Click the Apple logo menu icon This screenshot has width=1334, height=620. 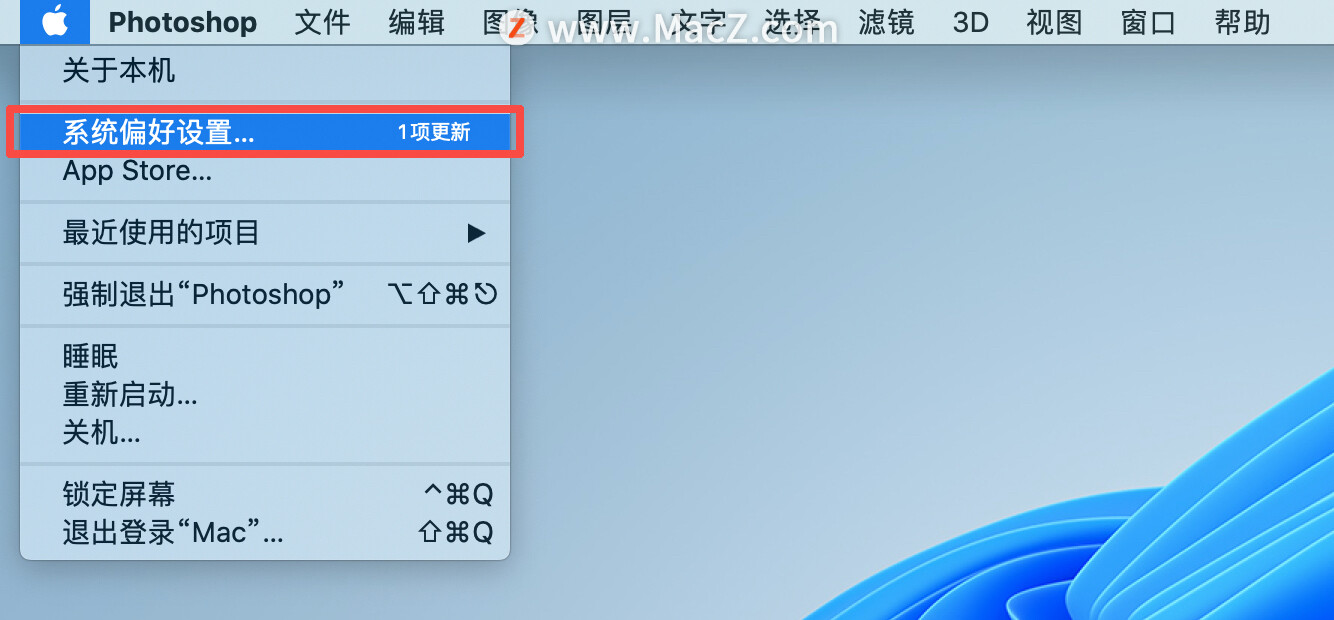(x=55, y=21)
